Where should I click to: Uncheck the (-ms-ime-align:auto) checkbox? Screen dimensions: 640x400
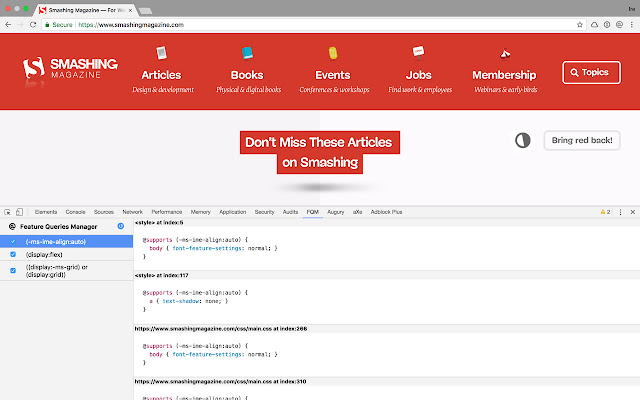13,242
